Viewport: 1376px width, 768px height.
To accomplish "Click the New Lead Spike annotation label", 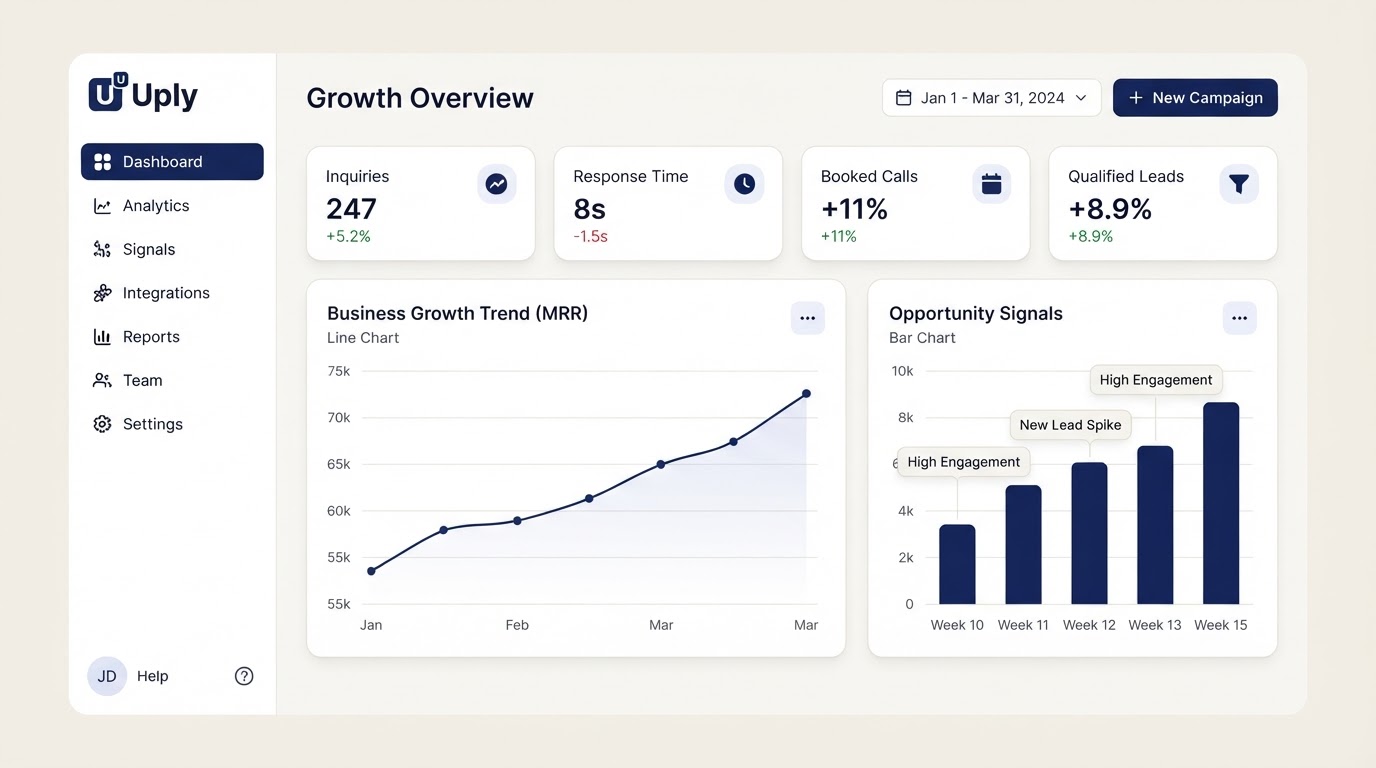I will coord(1070,425).
